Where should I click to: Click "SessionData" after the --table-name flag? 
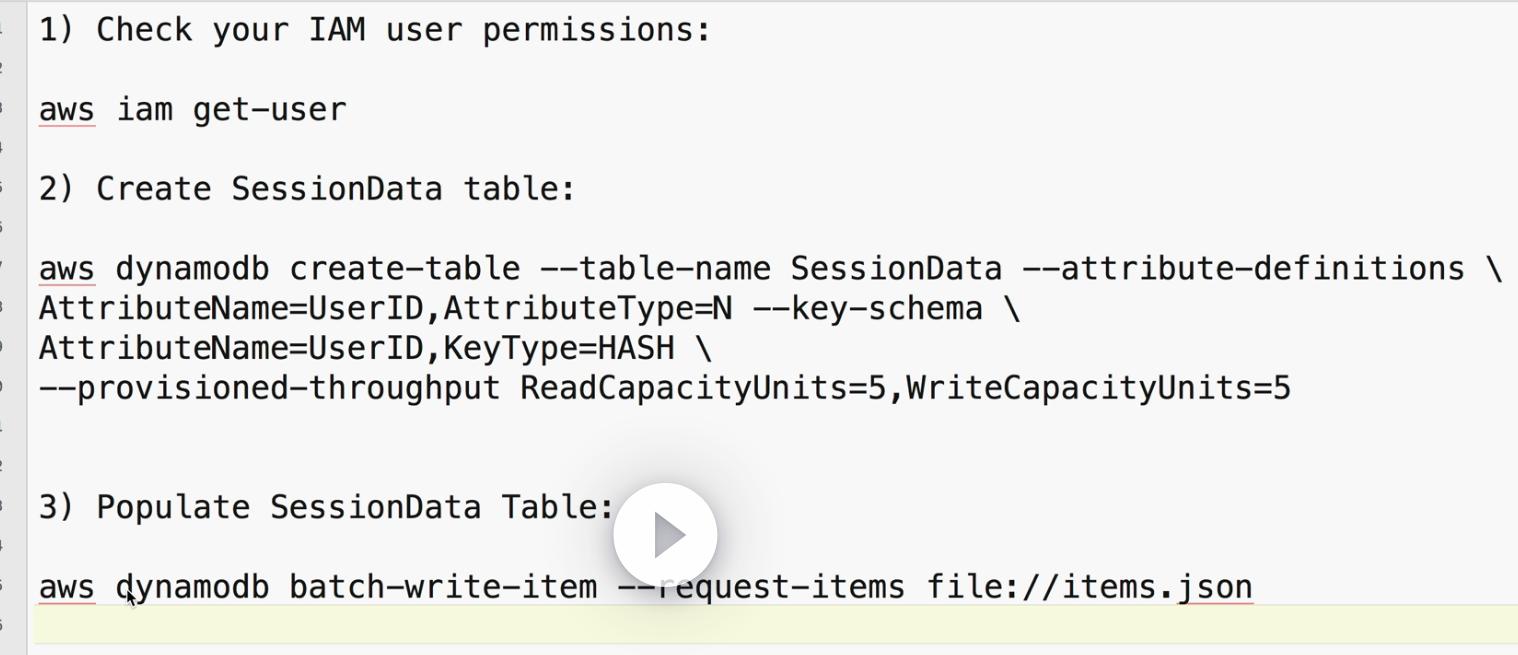click(896, 269)
